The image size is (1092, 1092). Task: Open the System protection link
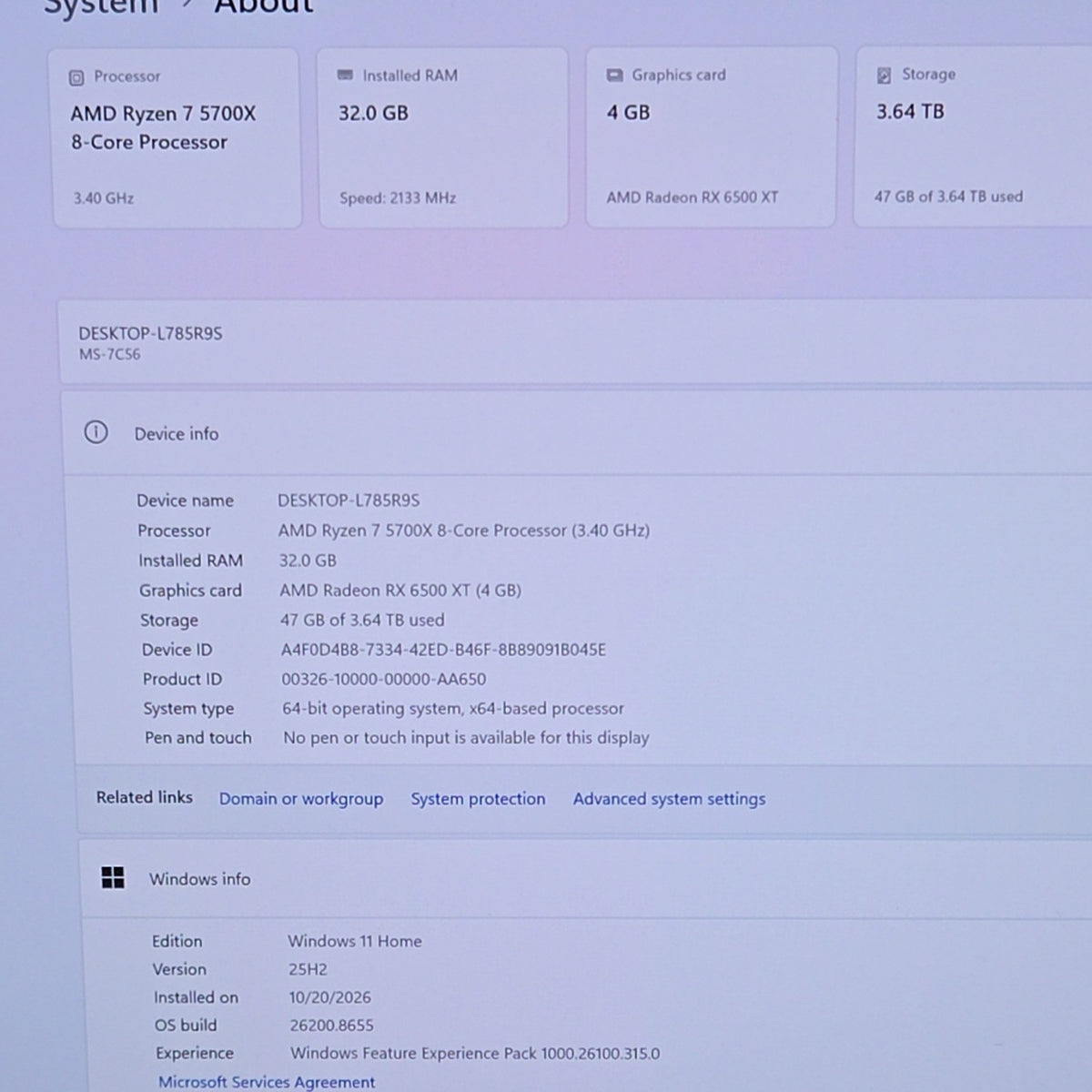pos(478,798)
